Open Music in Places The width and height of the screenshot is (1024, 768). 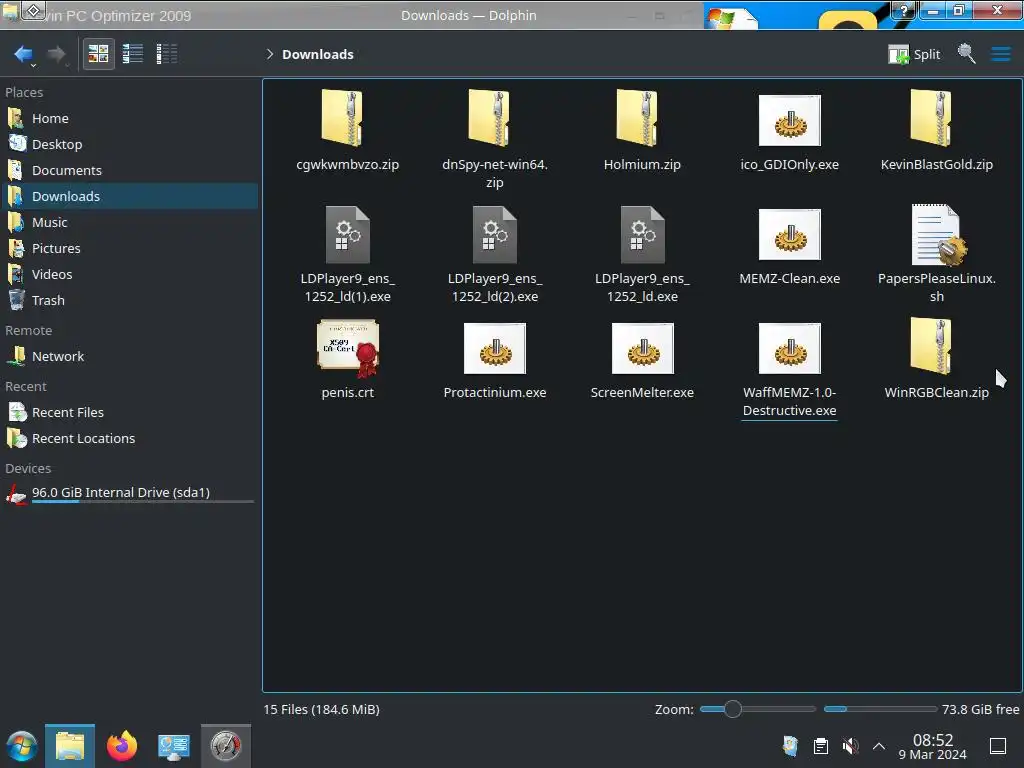click(131, 222)
